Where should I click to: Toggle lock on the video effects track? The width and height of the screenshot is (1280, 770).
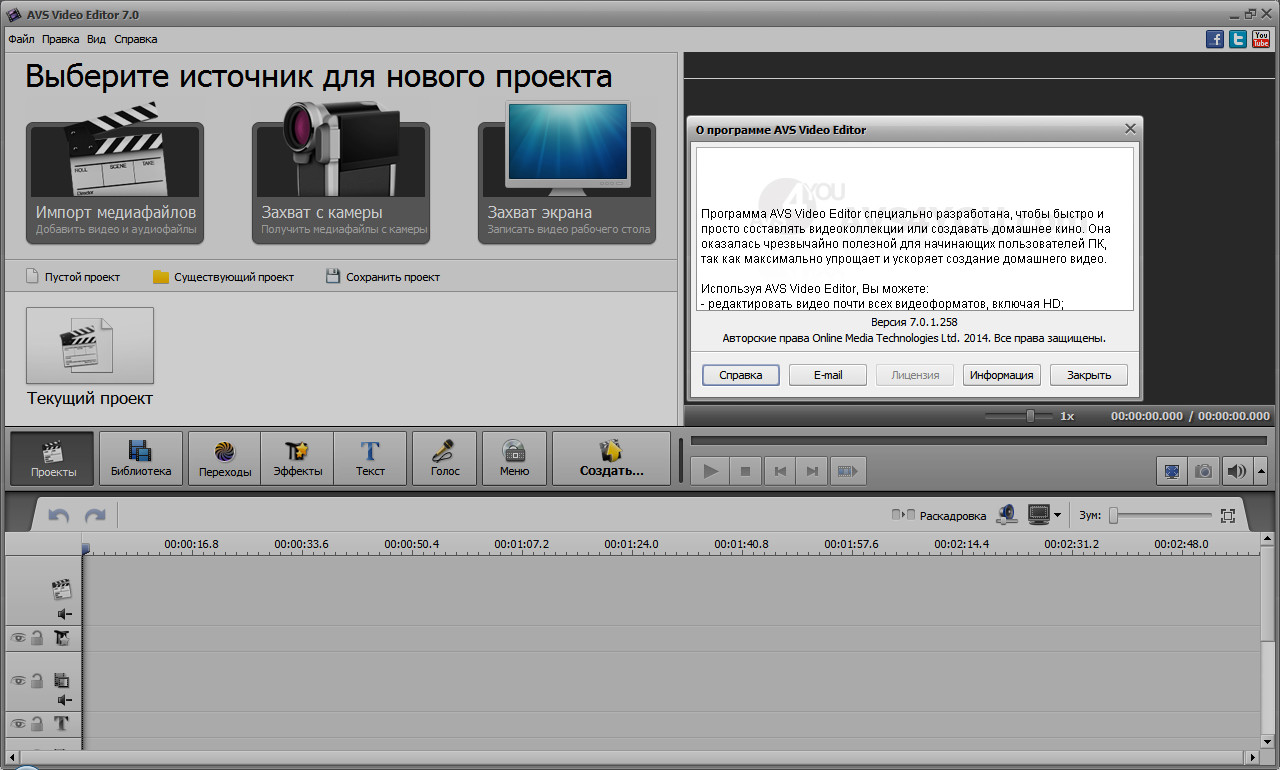click(37, 637)
